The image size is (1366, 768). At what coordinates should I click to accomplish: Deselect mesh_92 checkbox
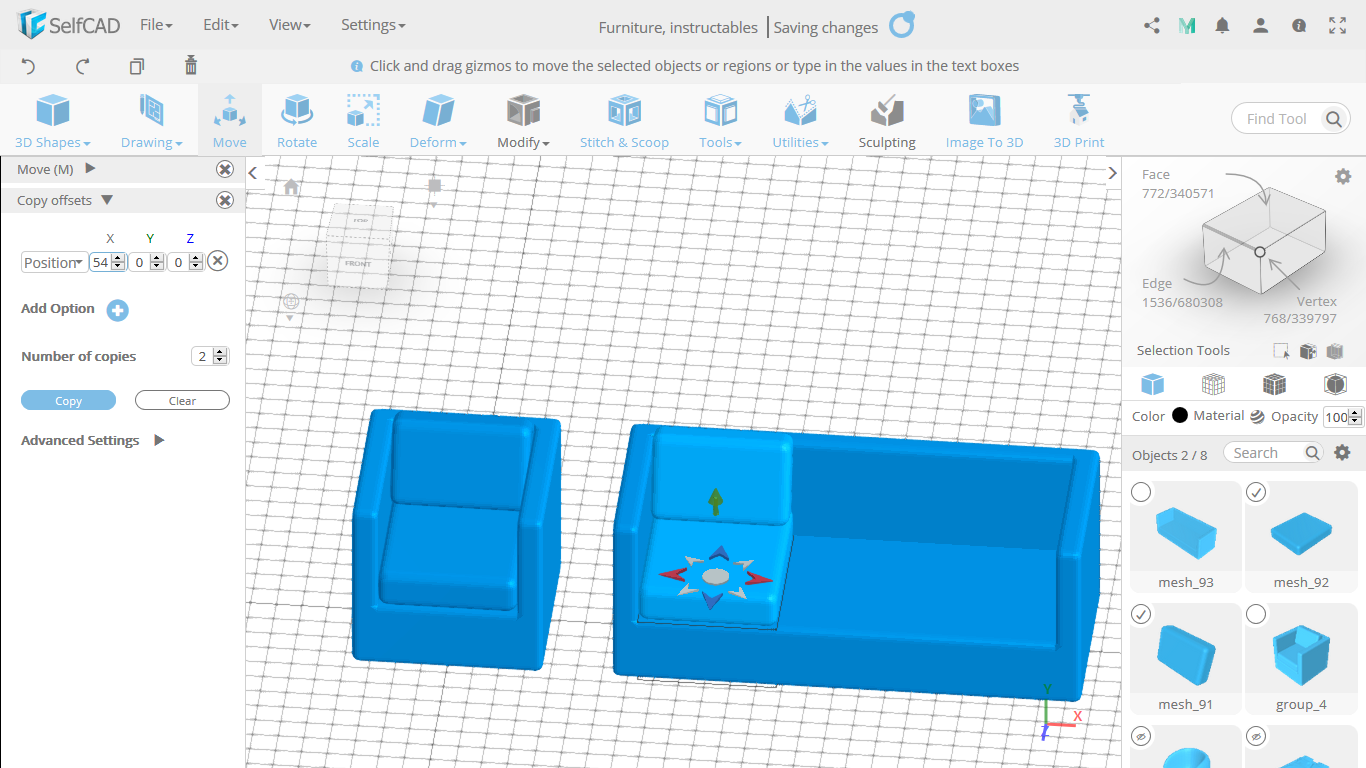tap(1256, 492)
